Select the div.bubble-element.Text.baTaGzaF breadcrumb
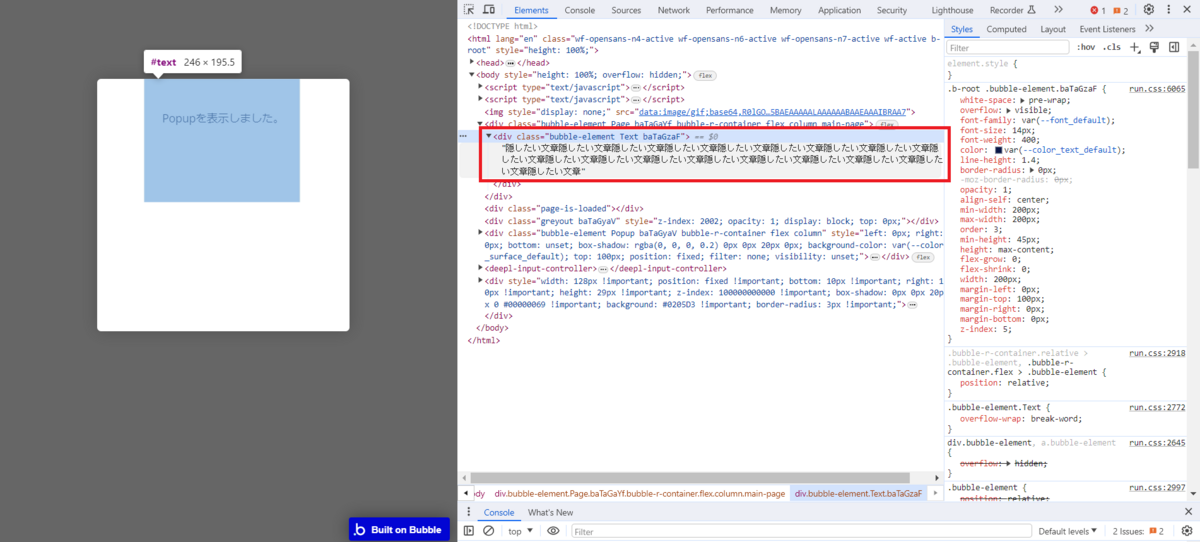Viewport: 1200px width, 542px height. click(x=857, y=494)
